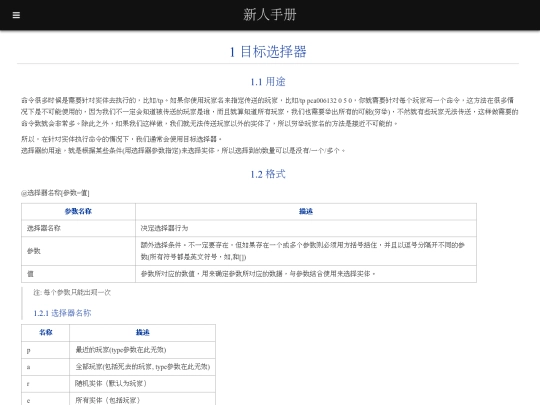Click the '选择器名称' table cell
Image resolution: width=540 pixels, height=405 pixels.
coord(78,228)
